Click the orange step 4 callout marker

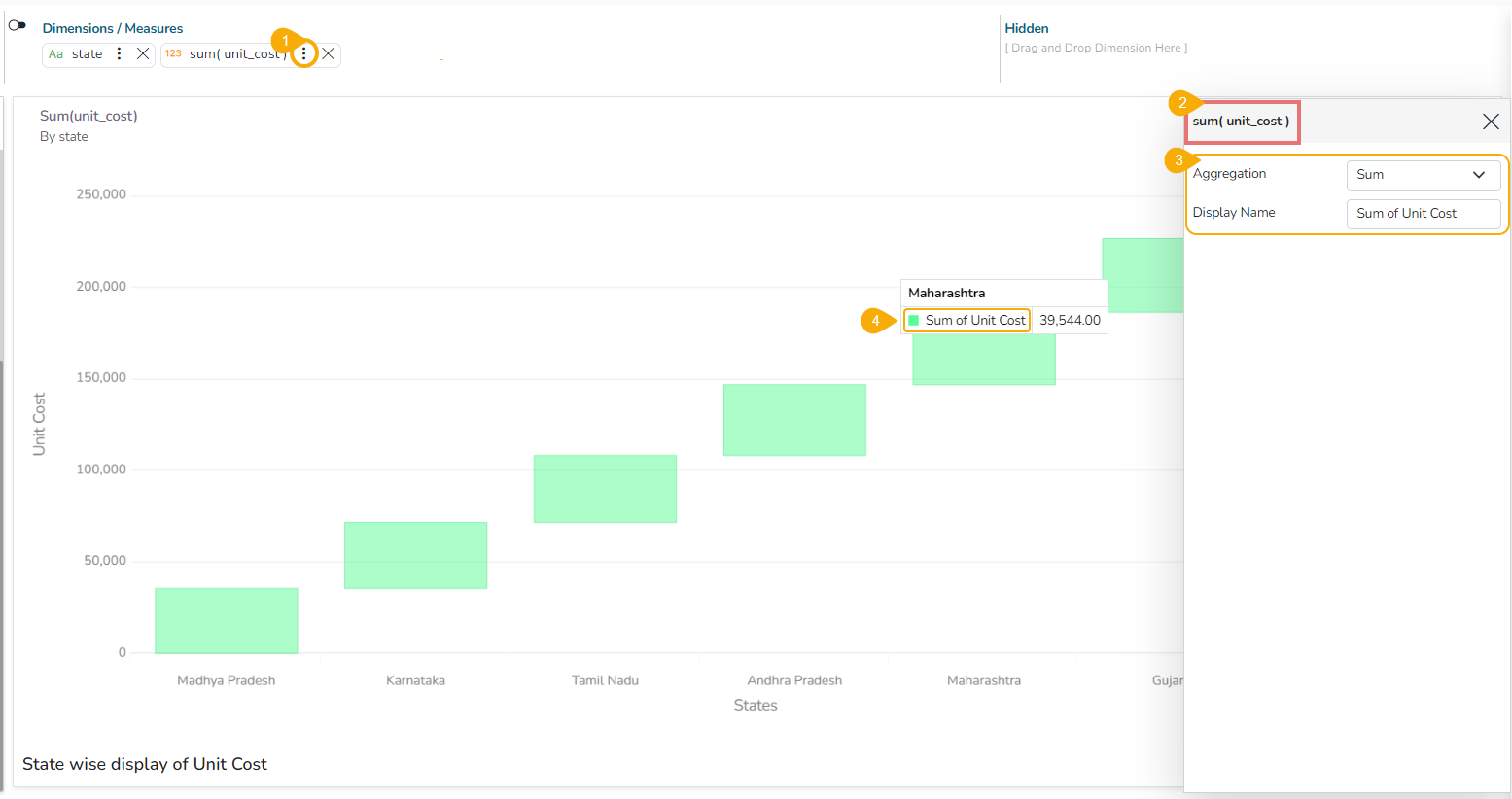[x=875, y=321]
